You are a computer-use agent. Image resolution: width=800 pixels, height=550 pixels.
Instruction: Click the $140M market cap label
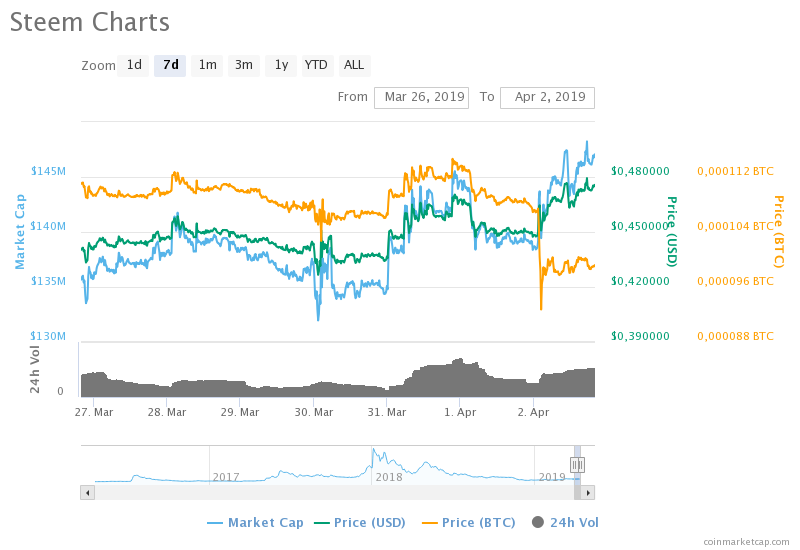(x=48, y=226)
